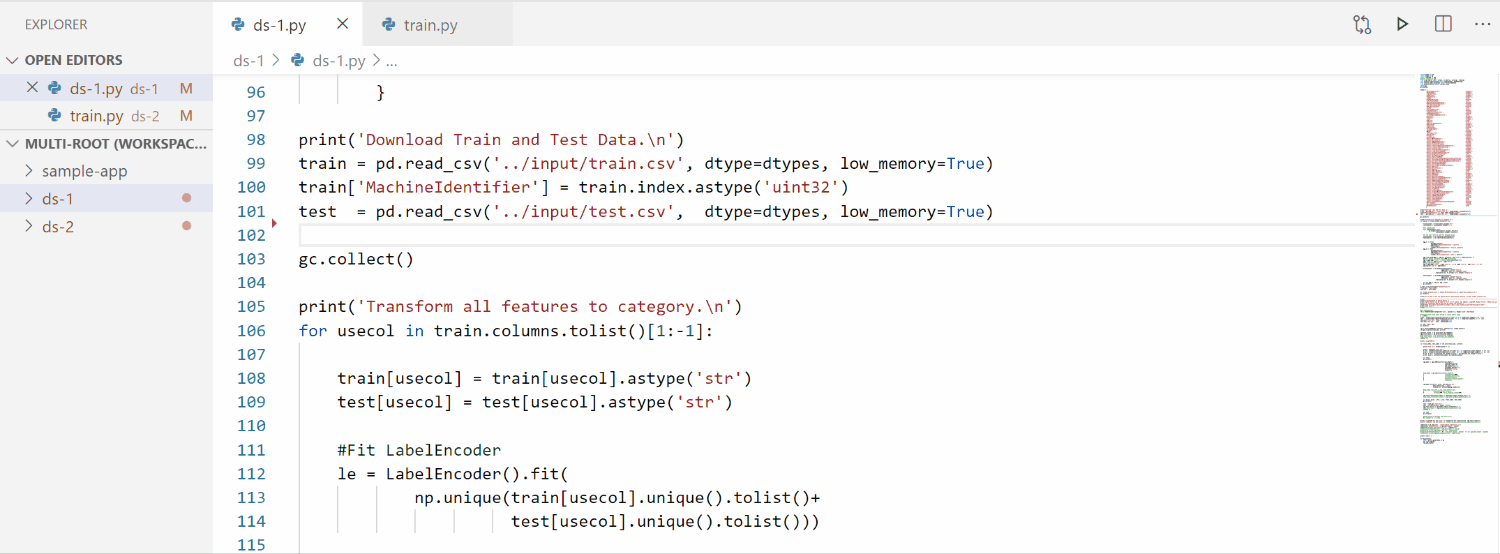Screen dimensions: 1500x554
Task: Click the ds-1 breadcrumb segment
Action: [248, 60]
